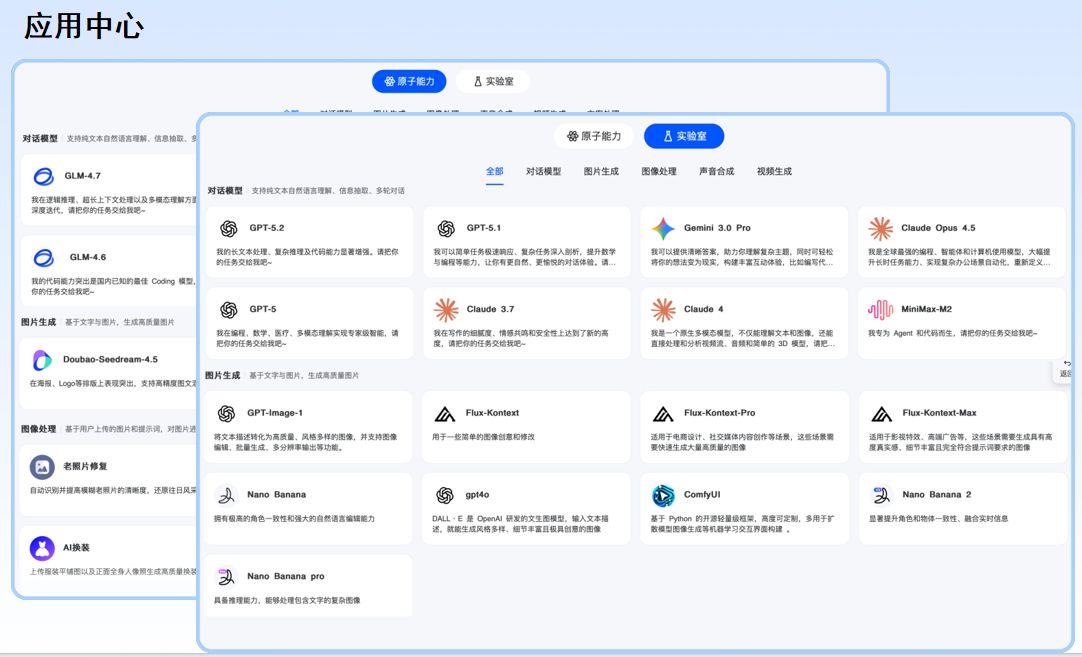
Task: Switch to 原子能力 in the front window
Action: [x=594, y=136]
